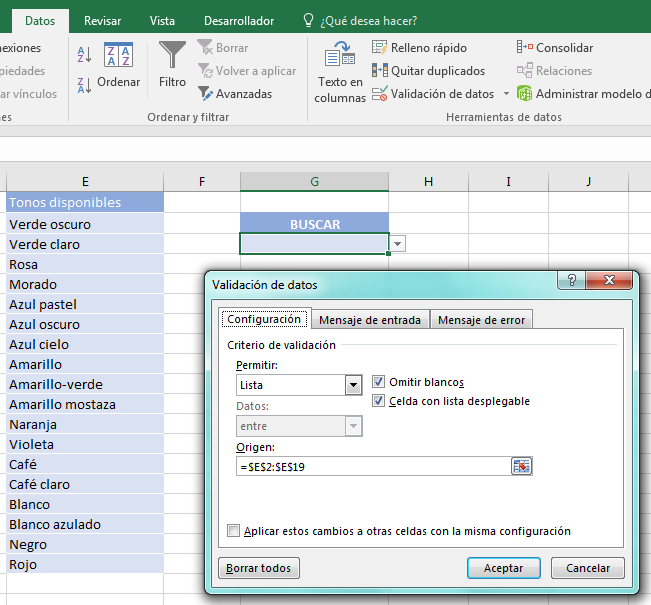Image resolution: width=651 pixels, height=605 pixels.
Task: Click Relleno rápido in the ribbon
Action: click(x=419, y=48)
